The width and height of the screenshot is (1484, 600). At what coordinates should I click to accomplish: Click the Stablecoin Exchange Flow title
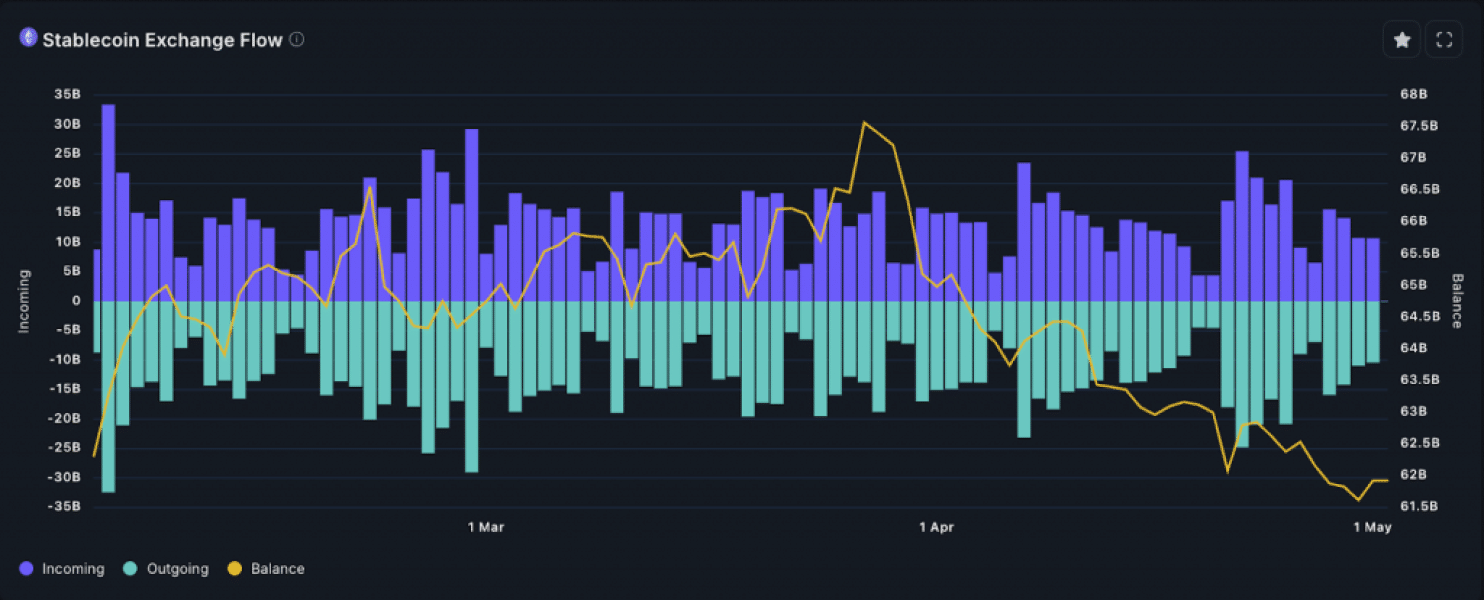click(x=162, y=40)
